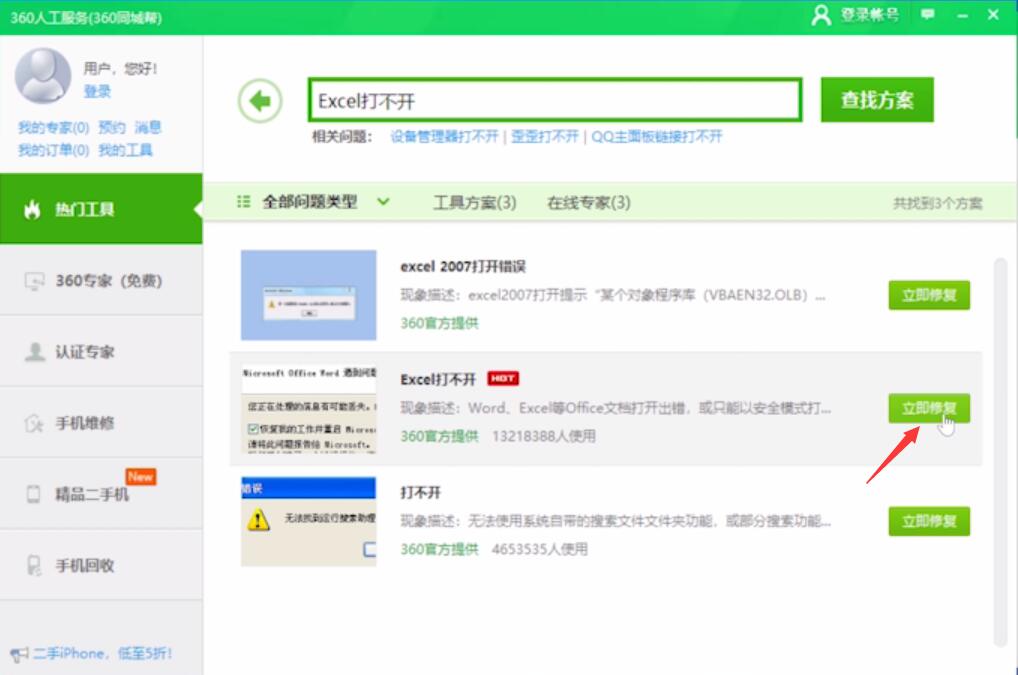
Task: Expand the 全部问题类型 dropdown arrow
Action: [383, 201]
